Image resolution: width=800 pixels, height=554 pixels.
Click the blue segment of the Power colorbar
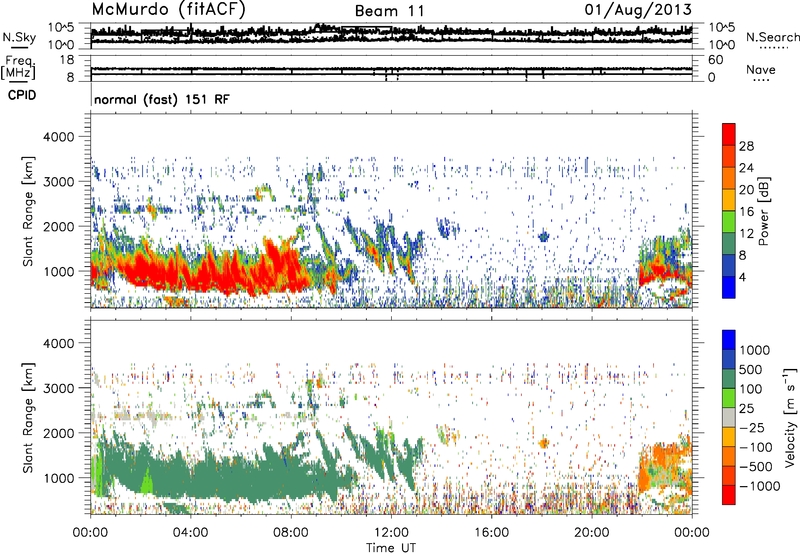click(729, 287)
